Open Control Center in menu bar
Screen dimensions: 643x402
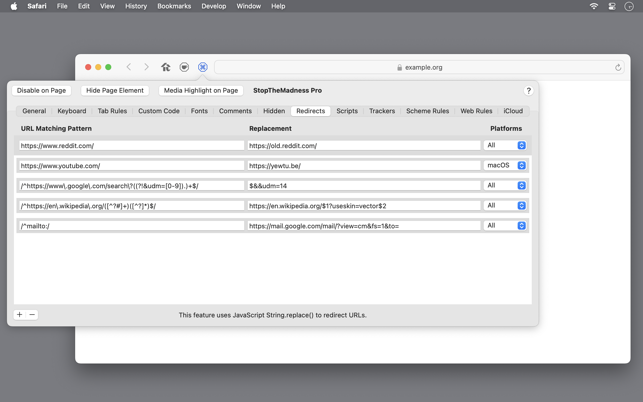(612, 6)
